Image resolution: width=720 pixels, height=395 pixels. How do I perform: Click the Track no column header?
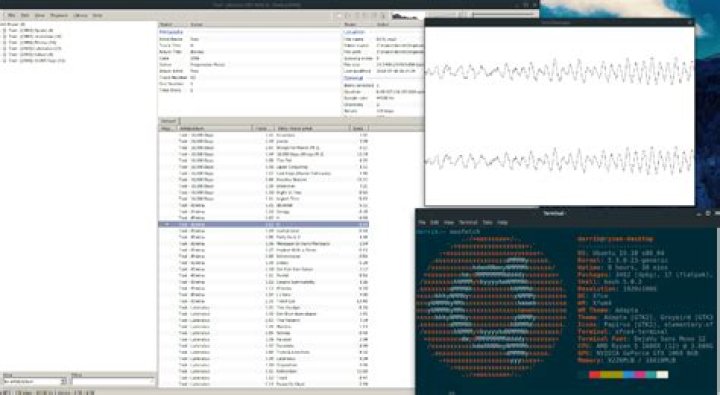tap(264, 128)
